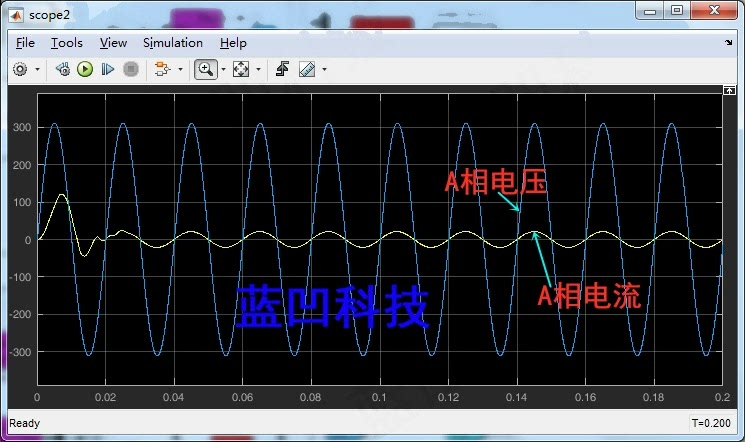Maximize the scope2 window
745x442 pixels.
click(677, 10)
